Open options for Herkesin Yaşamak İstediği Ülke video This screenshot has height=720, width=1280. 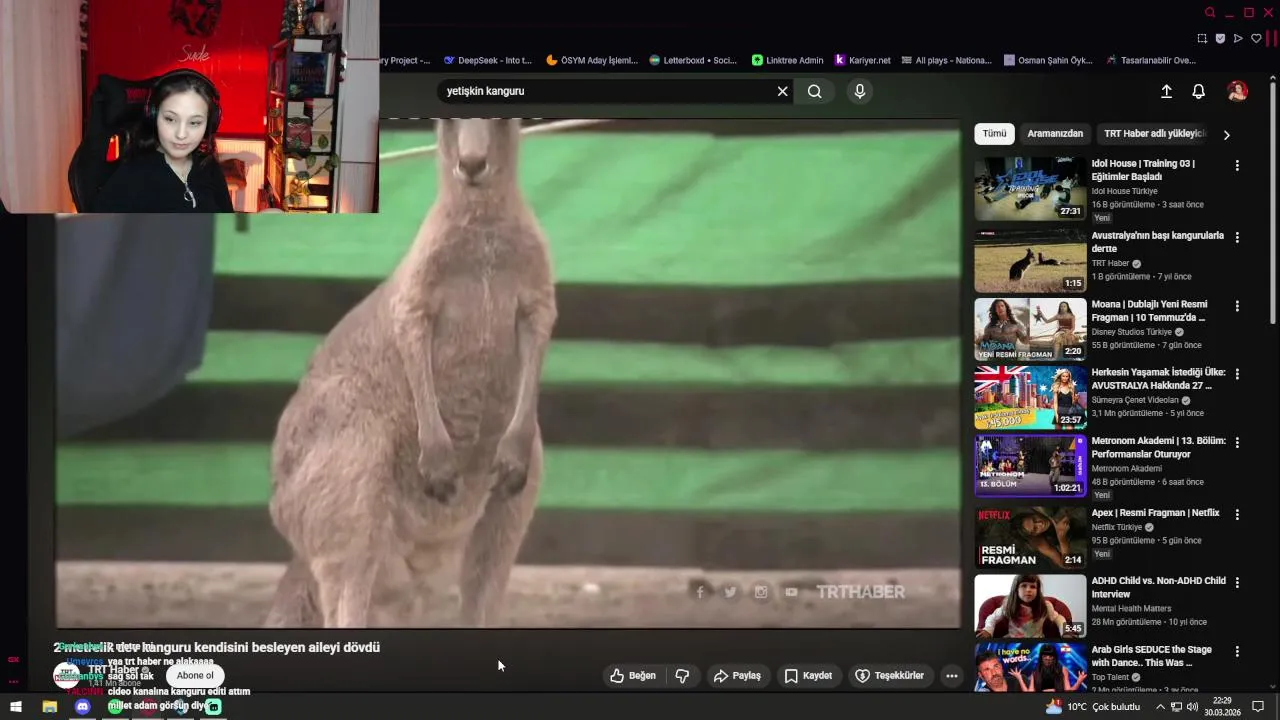(x=1237, y=374)
